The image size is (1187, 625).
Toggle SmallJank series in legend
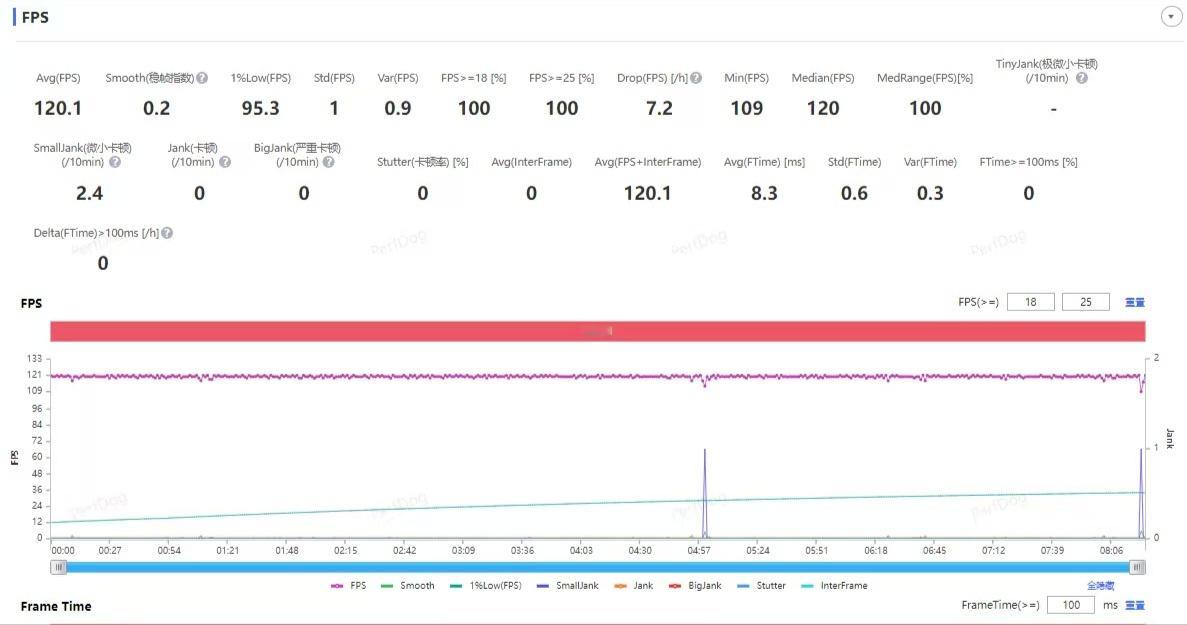(x=568, y=586)
